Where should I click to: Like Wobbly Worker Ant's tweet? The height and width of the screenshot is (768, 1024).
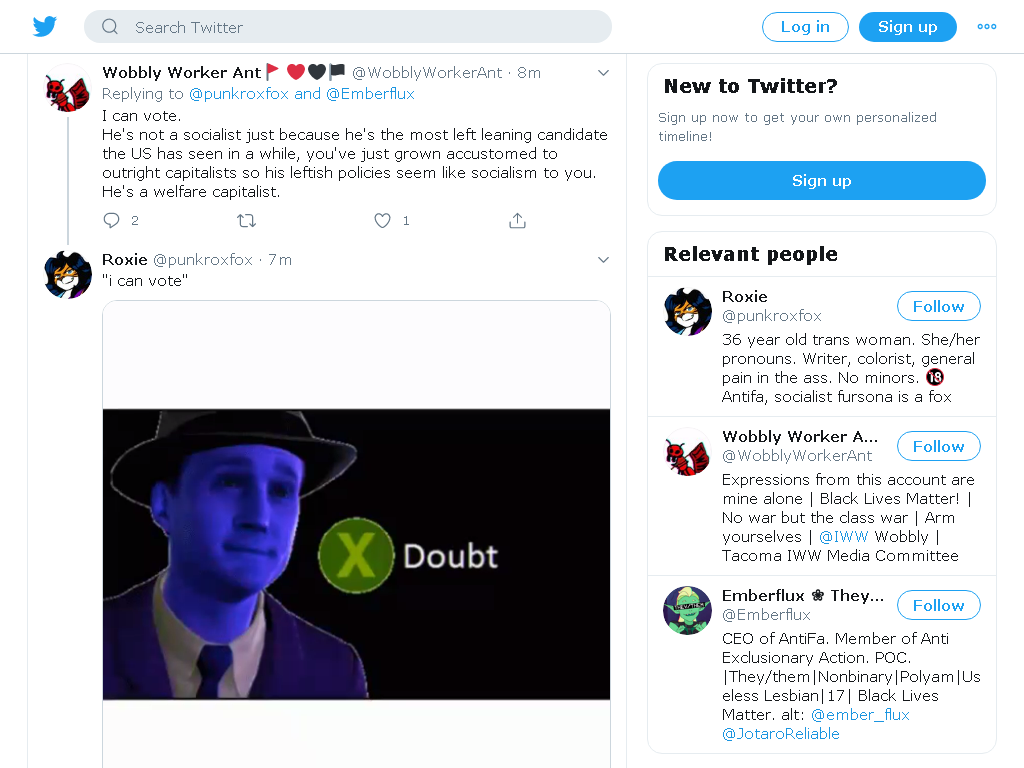(382, 221)
